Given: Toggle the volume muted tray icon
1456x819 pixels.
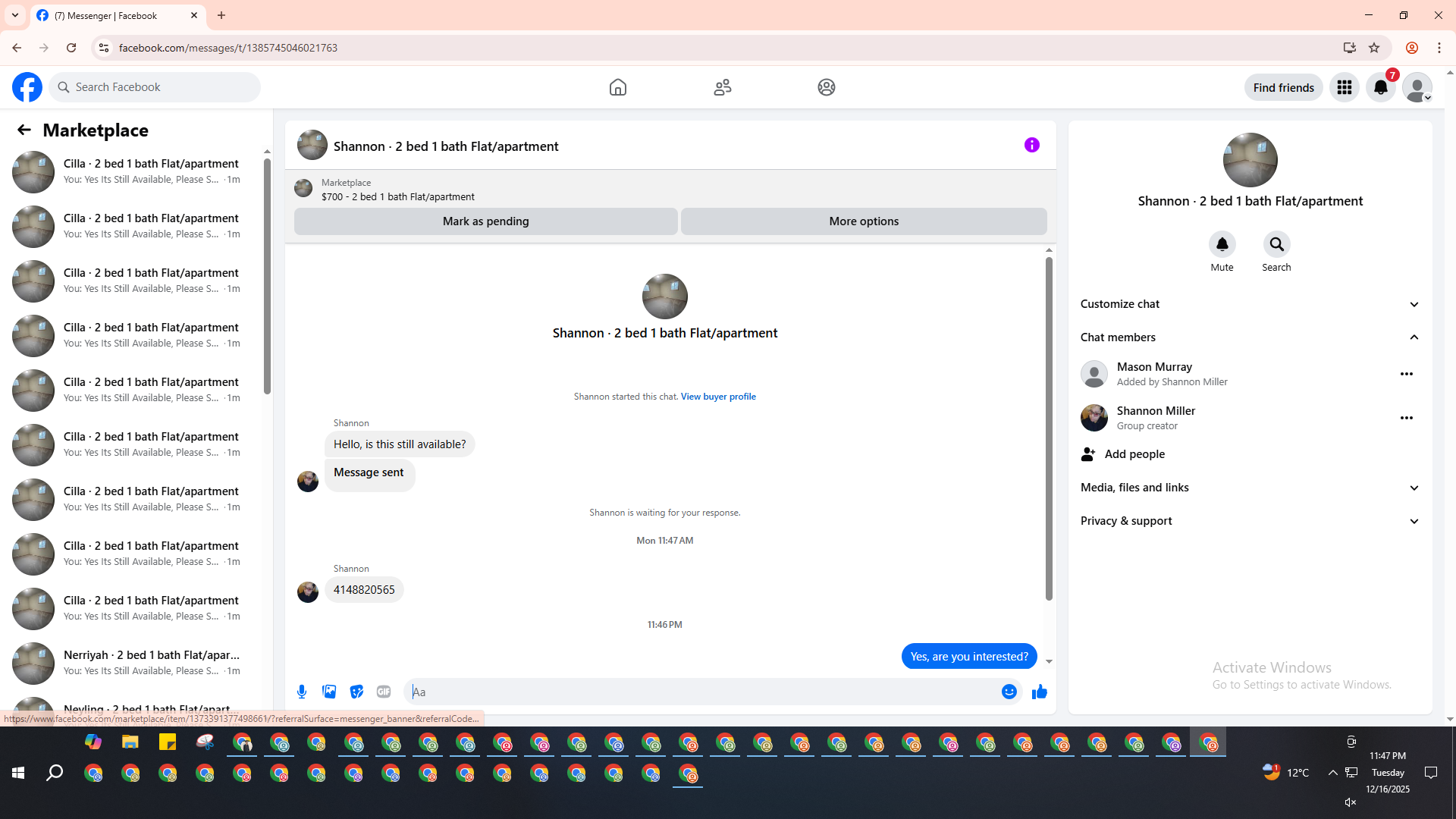Looking at the screenshot, I should tap(1351, 802).
